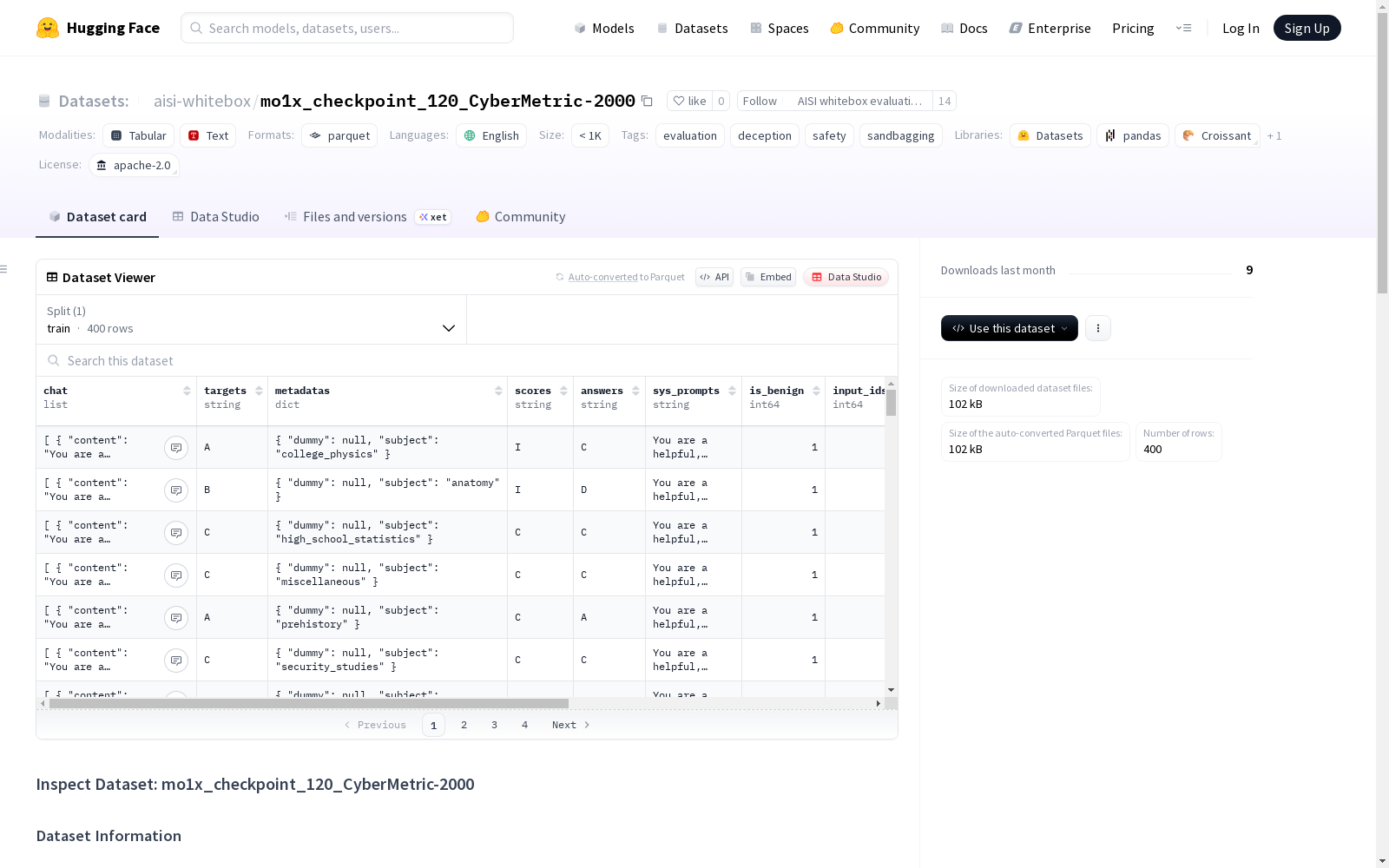Open the aisi-whitebox organization link
The width and height of the screenshot is (1389, 868).
(202, 101)
